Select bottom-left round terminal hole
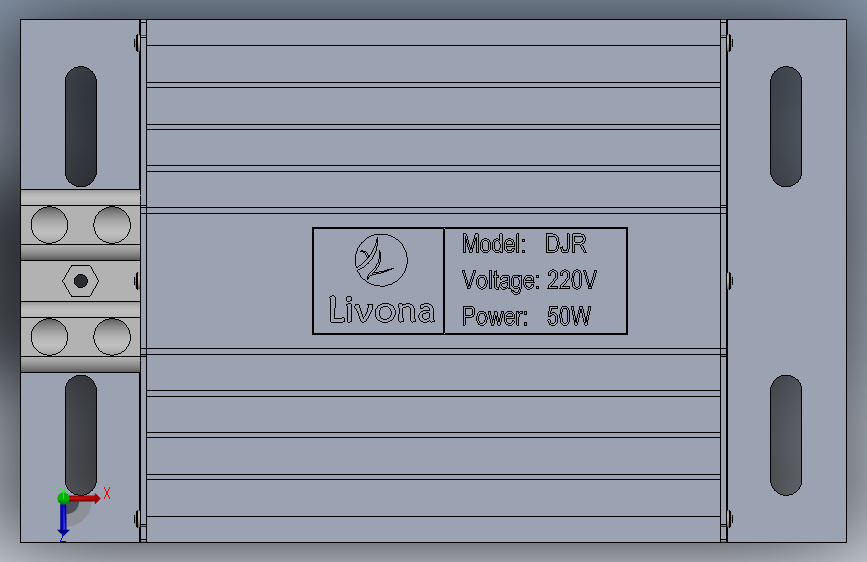The image size is (867, 562). point(50,337)
